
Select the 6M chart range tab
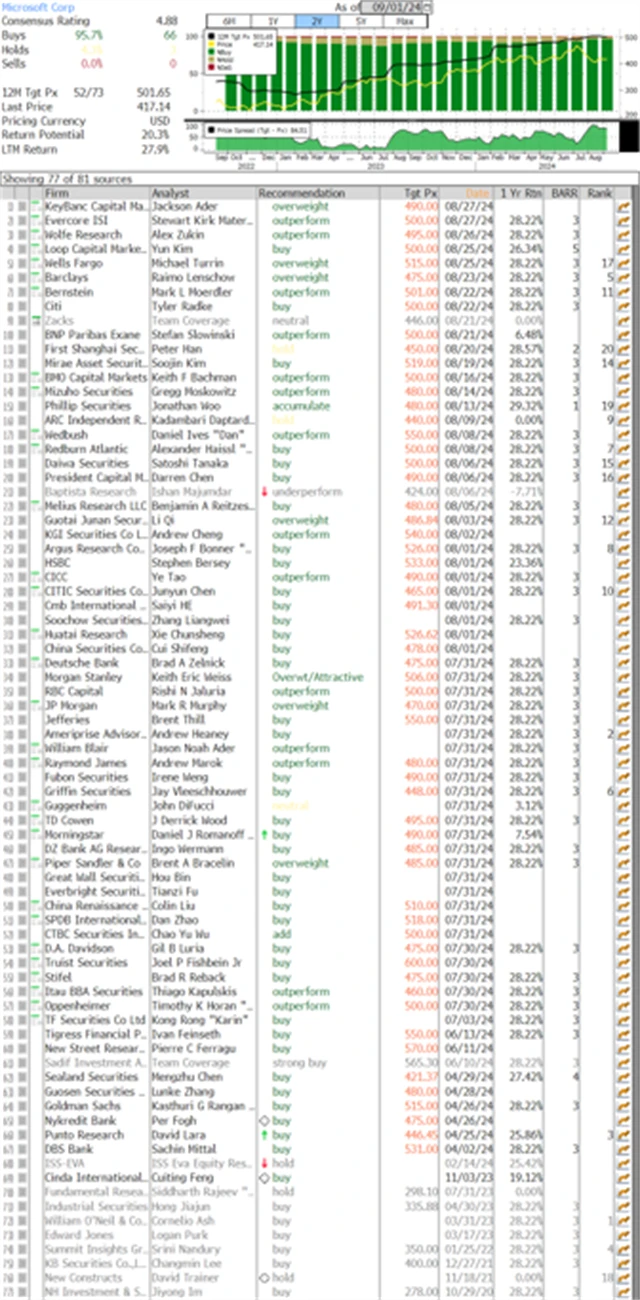(x=227, y=21)
